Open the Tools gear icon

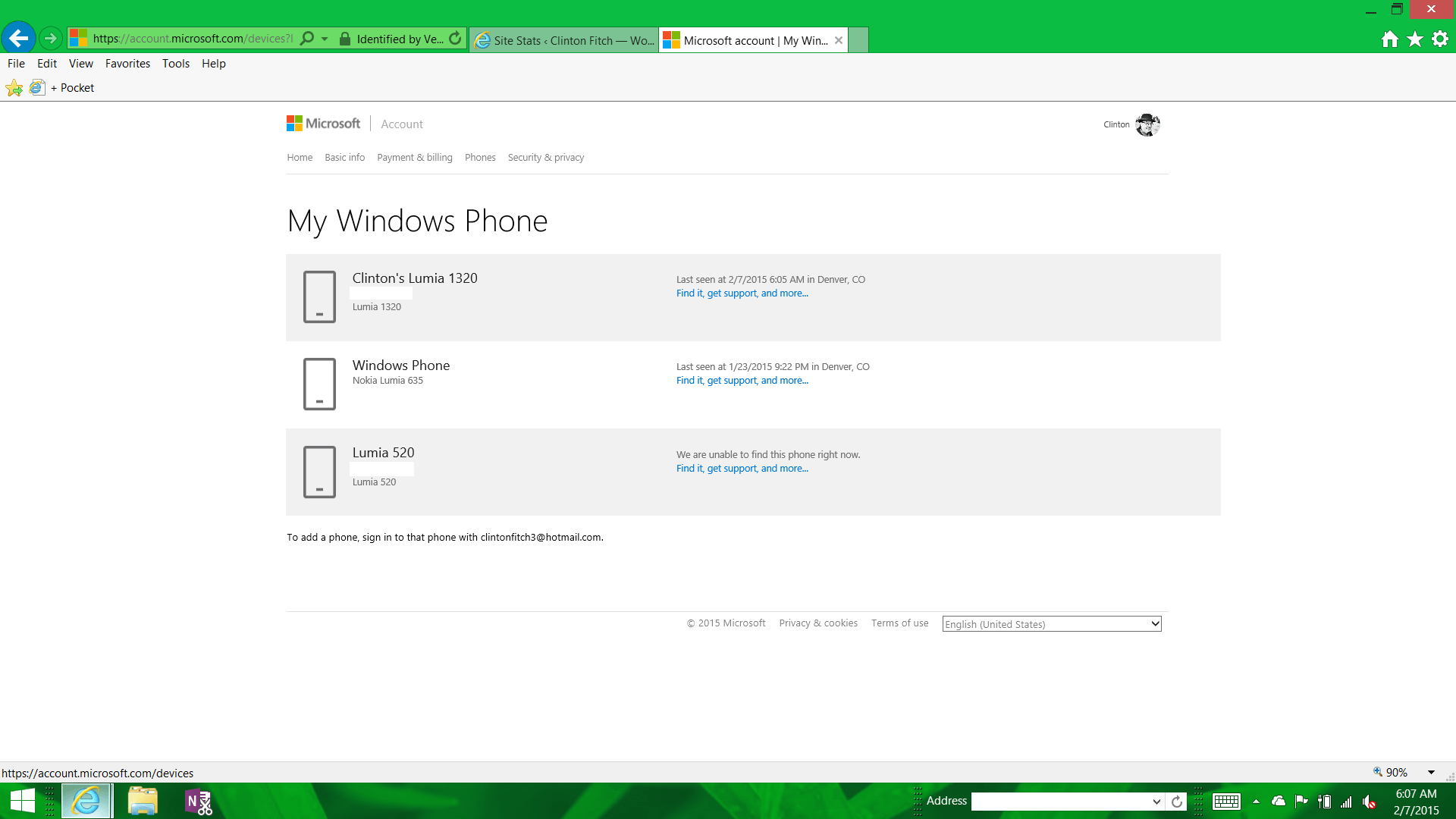tap(1440, 39)
